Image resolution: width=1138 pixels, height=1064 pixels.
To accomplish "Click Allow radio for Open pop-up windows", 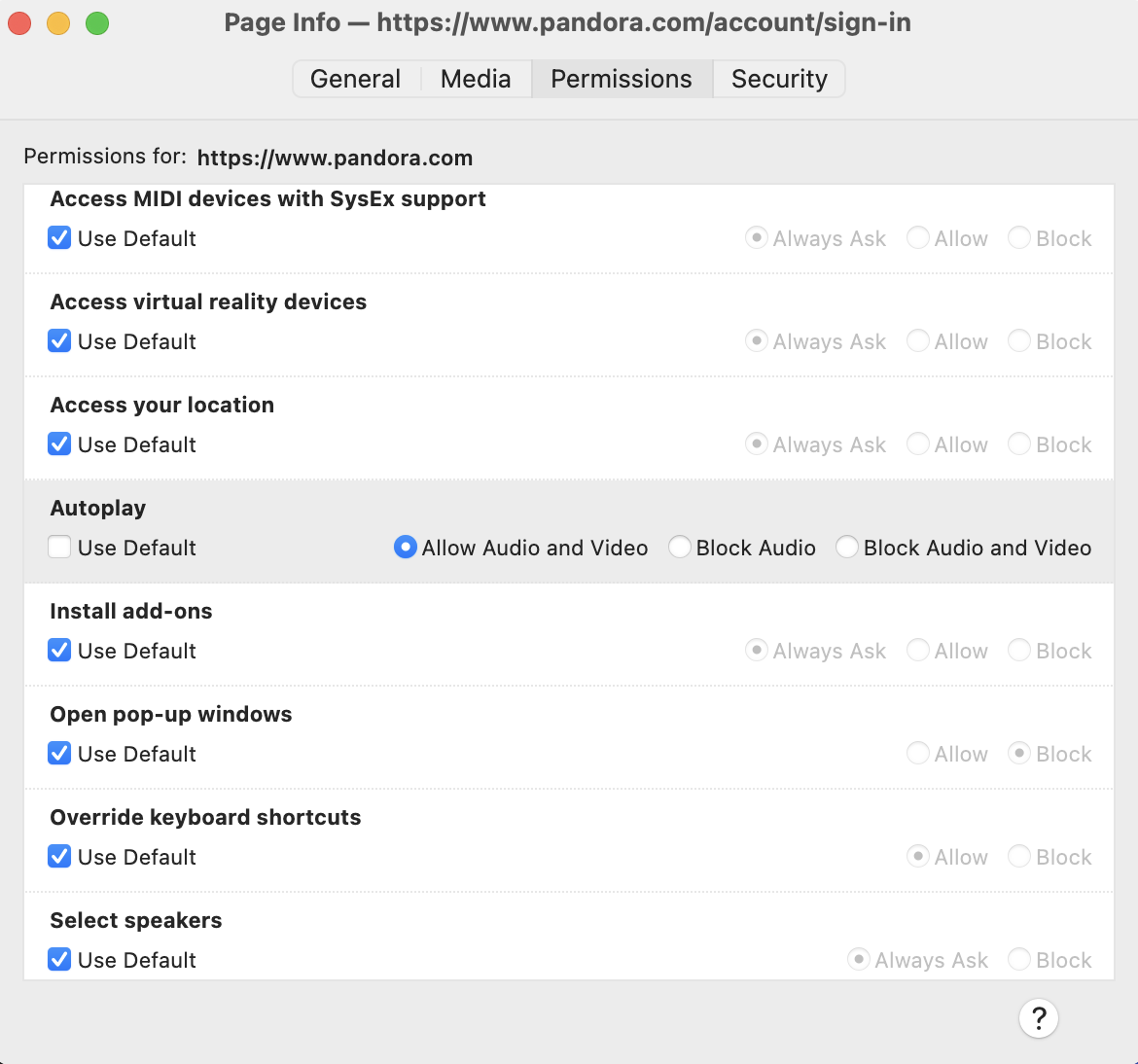I will click(917, 754).
